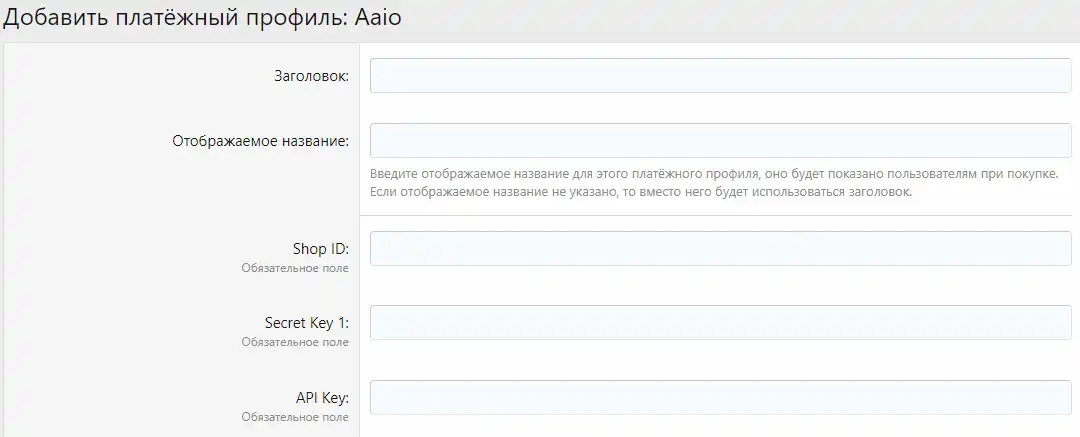Click the Заголовок input field
The width and height of the screenshot is (1080, 437).
[x=720, y=75]
